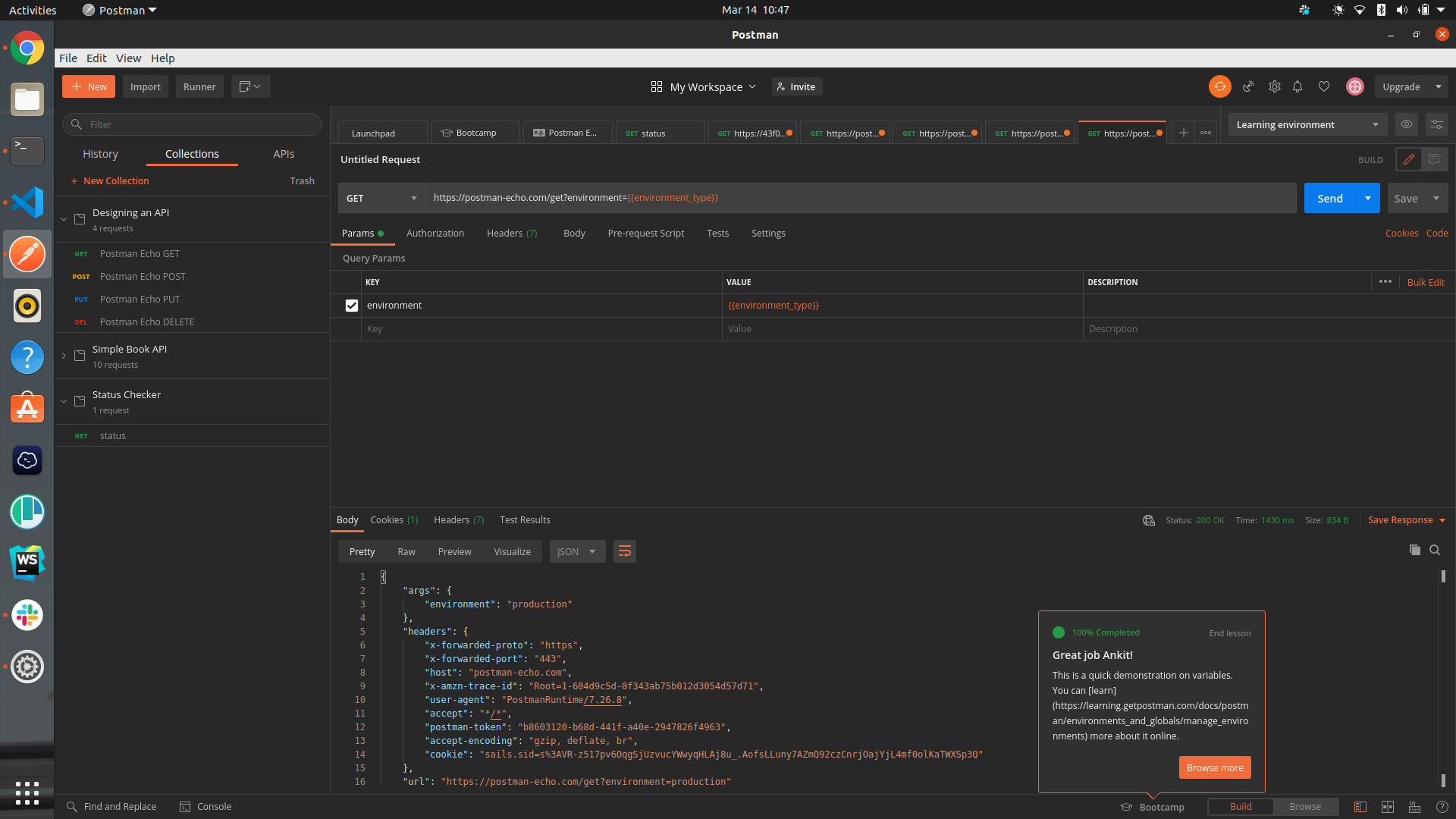Copy the response body to clipboard
1456x819 pixels.
coord(1415,550)
